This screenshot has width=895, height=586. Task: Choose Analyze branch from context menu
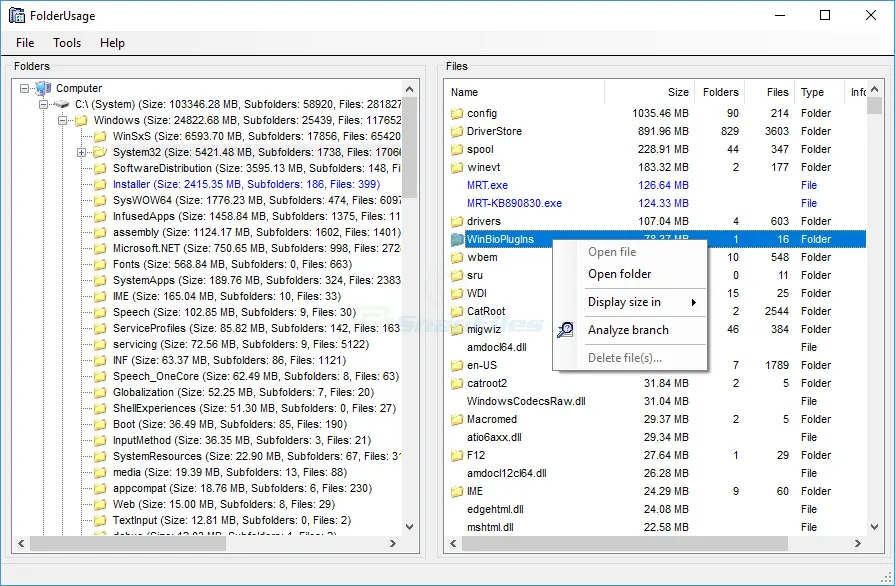(x=628, y=330)
